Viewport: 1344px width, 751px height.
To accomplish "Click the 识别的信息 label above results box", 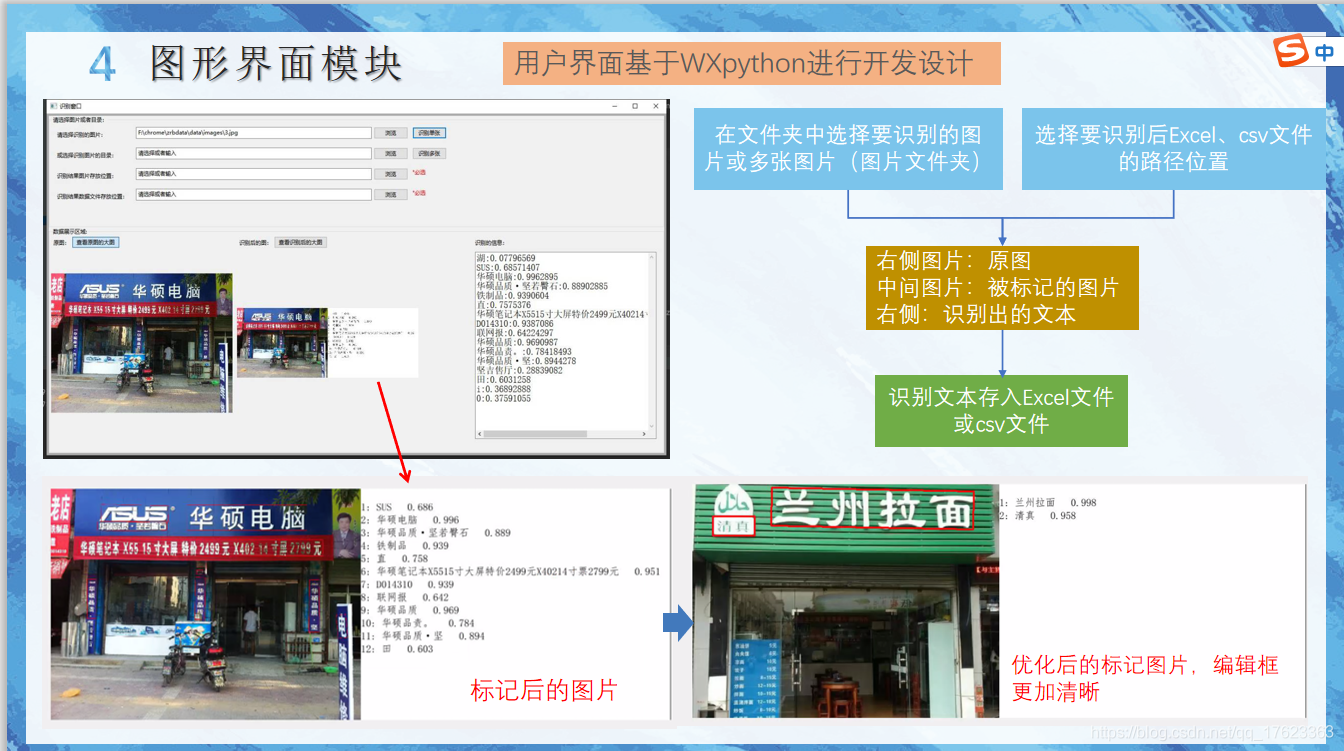I will pyautogui.click(x=492, y=243).
